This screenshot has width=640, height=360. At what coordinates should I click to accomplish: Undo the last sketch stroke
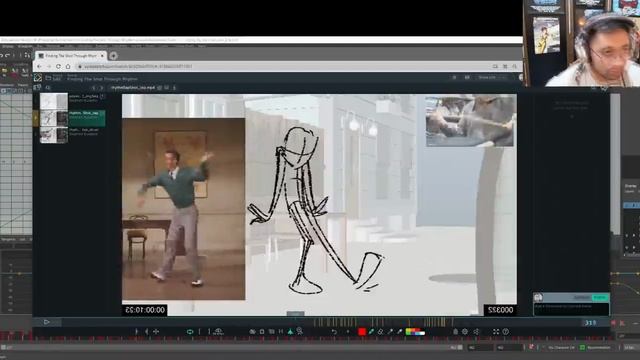click(x=334, y=332)
